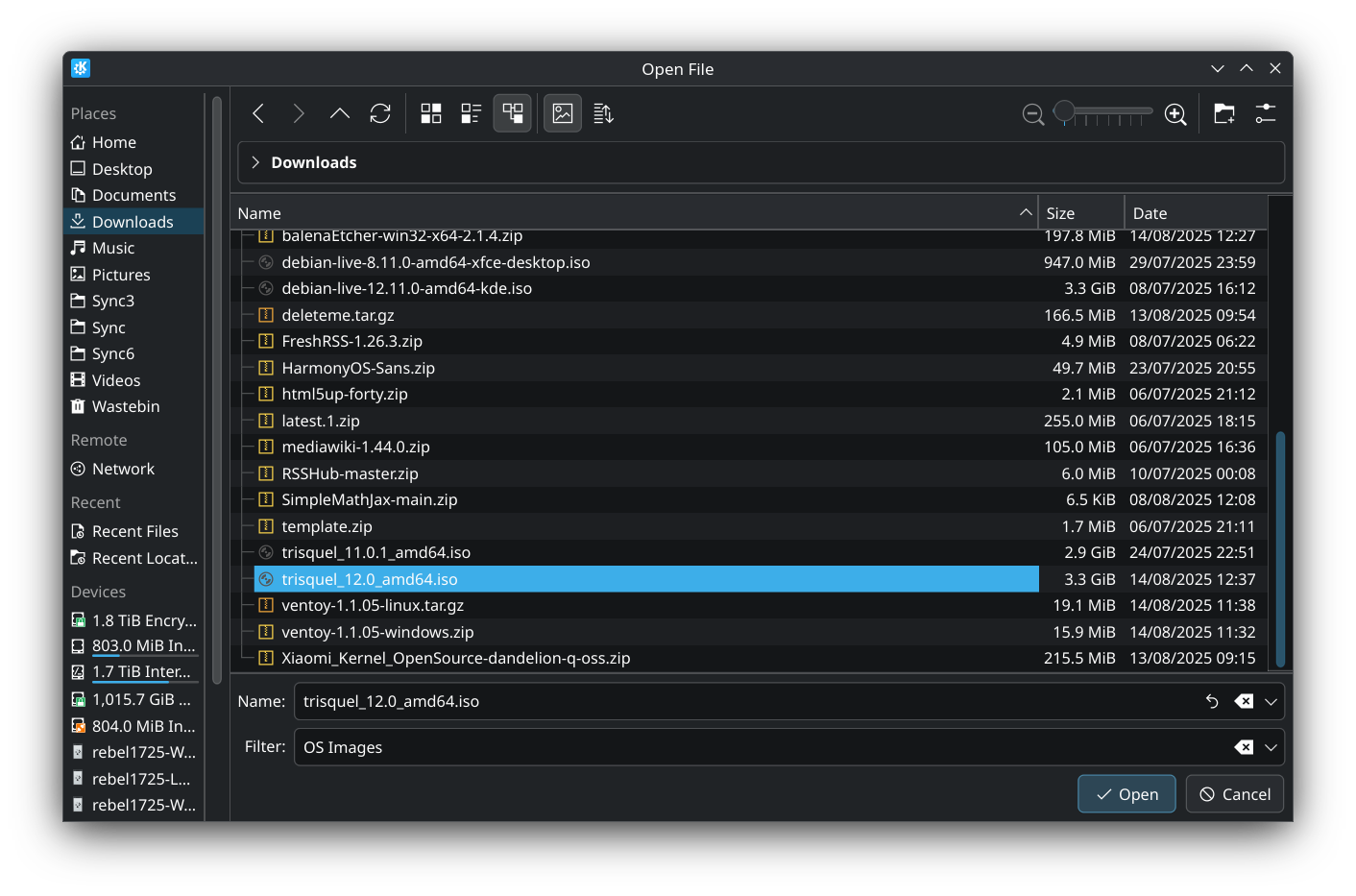The width and height of the screenshot is (1356, 896).
Task: Select Downloads in Places sidebar
Action: (x=133, y=222)
